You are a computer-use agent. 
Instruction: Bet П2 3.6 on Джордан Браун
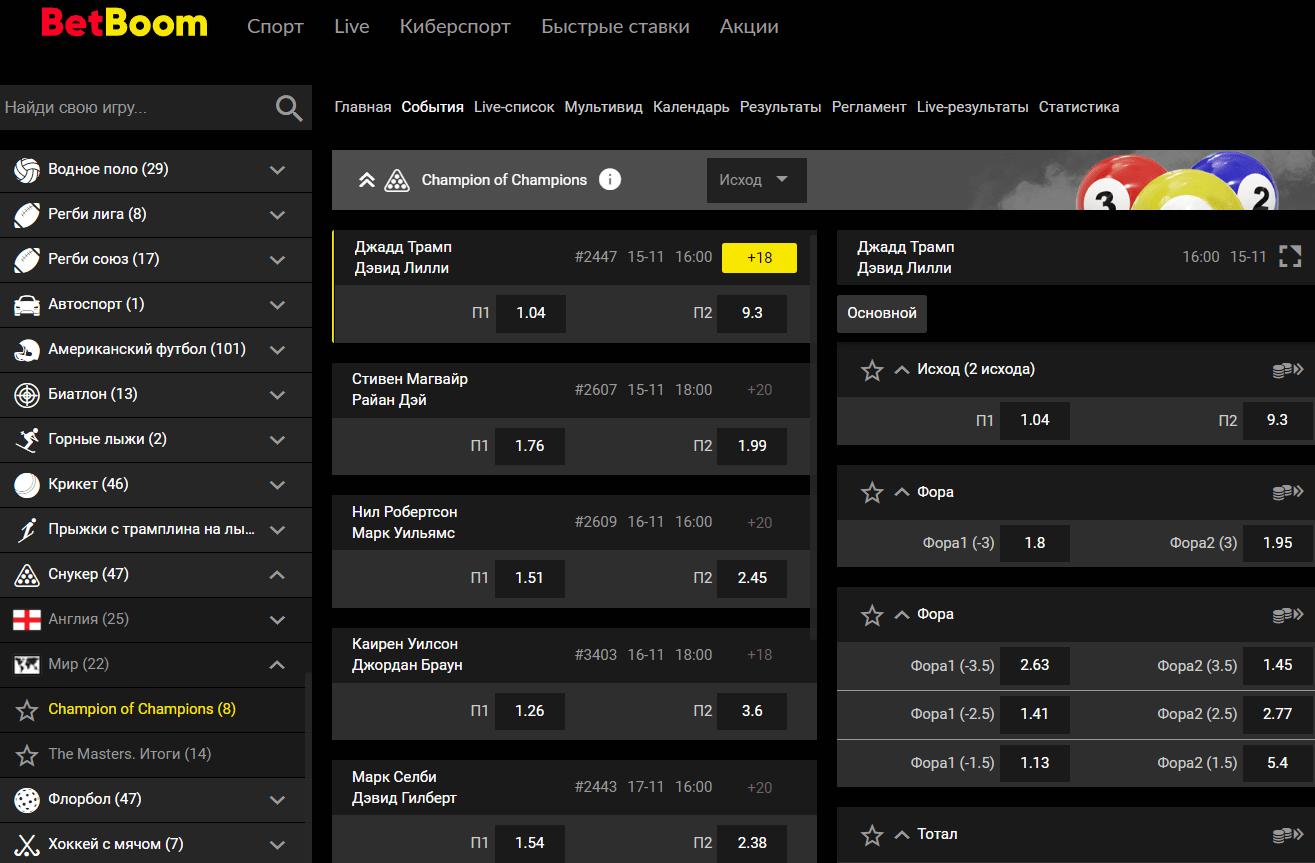(x=752, y=711)
